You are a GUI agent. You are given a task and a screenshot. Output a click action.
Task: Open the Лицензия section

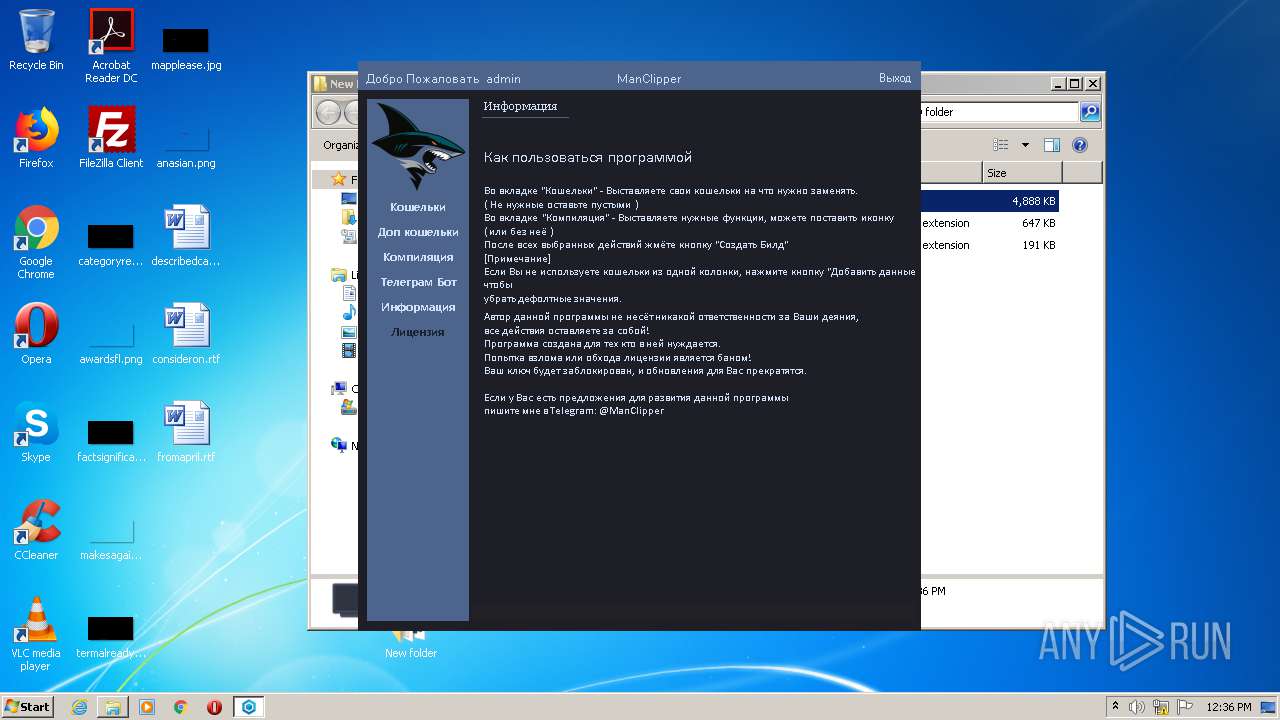pos(418,332)
